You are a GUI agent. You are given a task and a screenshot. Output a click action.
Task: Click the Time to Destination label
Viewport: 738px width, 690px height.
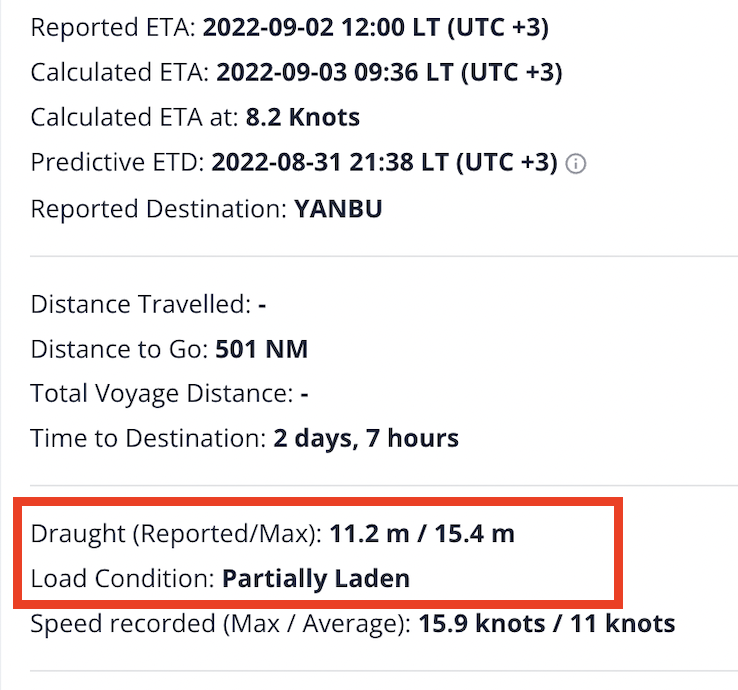(x=149, y=439)
